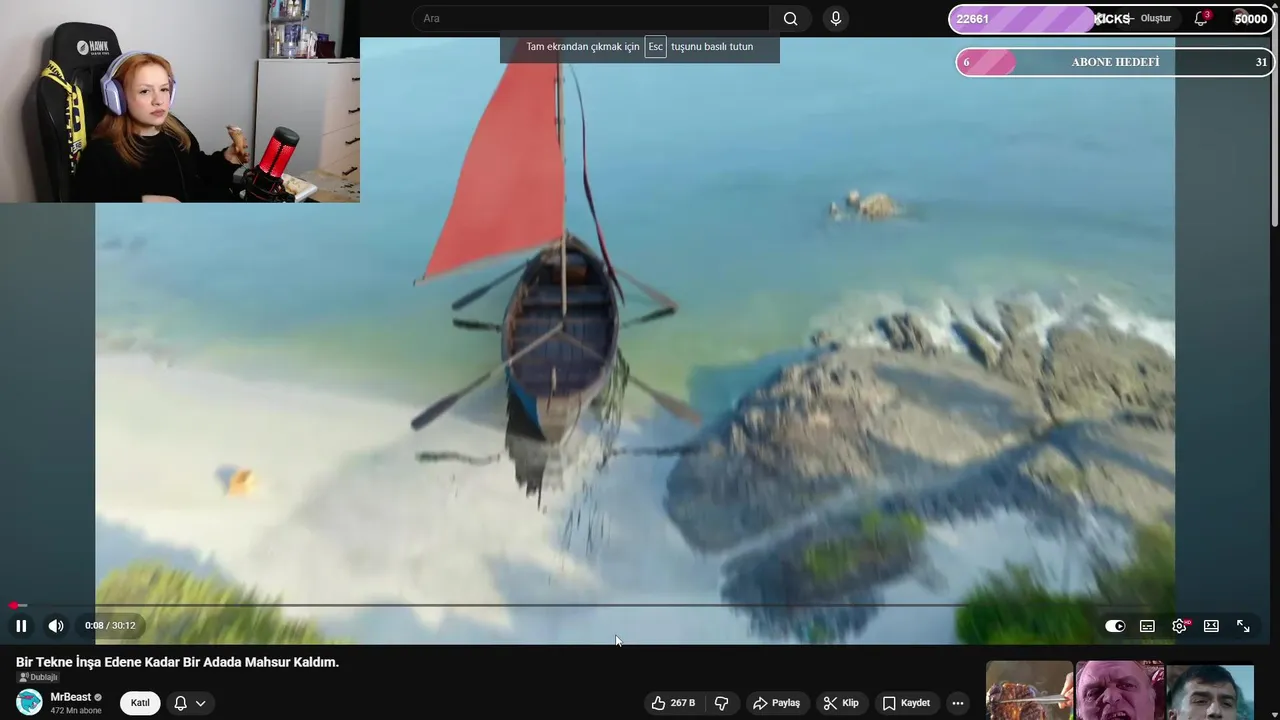Click the ABONE HEDEFİ goal bar
This screenshot has height=720, width=1280.
click(1115, 62)
